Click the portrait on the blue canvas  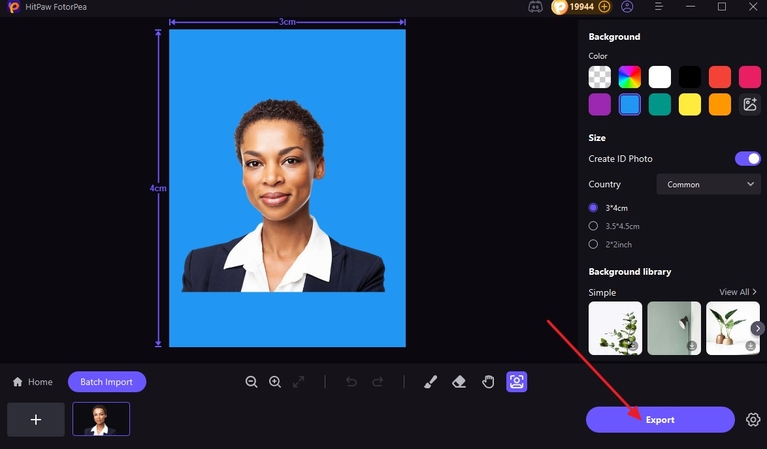[x=283, y=196]
